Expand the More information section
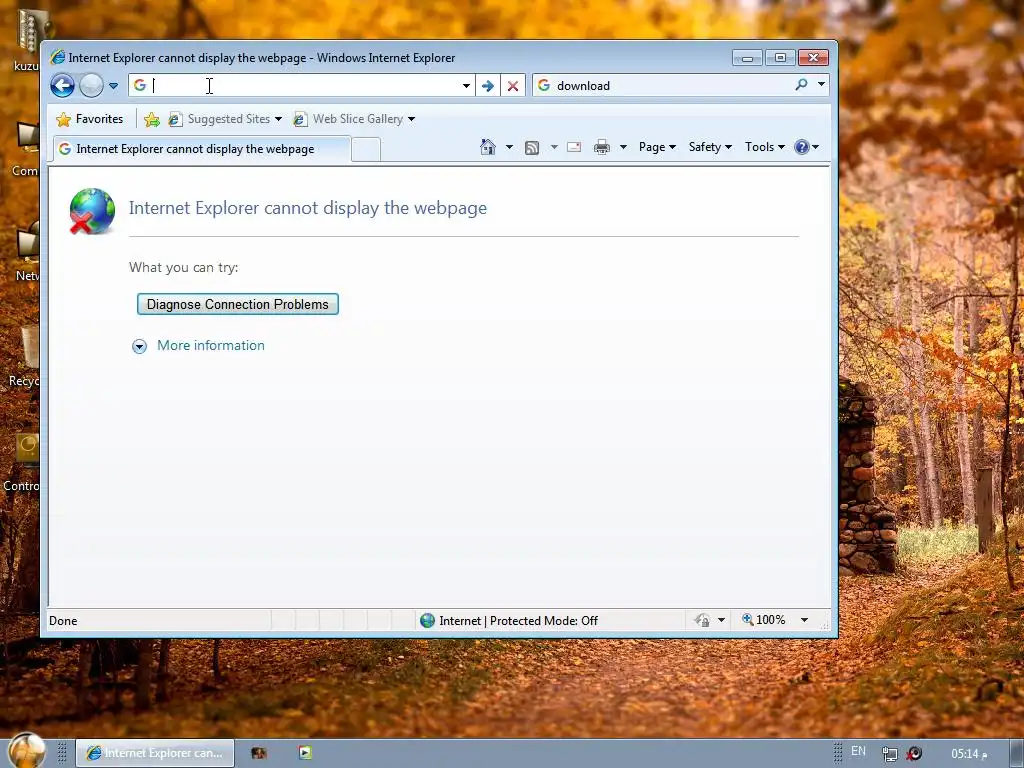The image size is (1024, 768). coord(139,346)
